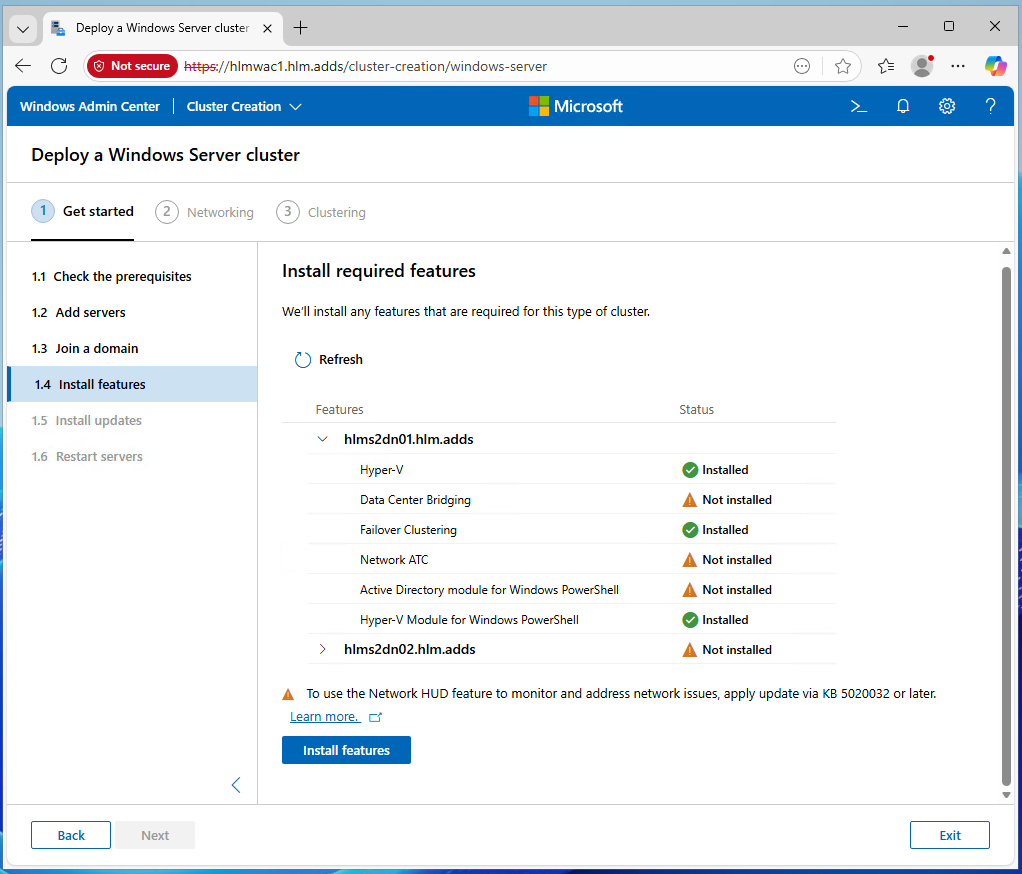
Task: Collapse the hlms2dn01.hlm.adds server node
Action: [x=322, y=439]
